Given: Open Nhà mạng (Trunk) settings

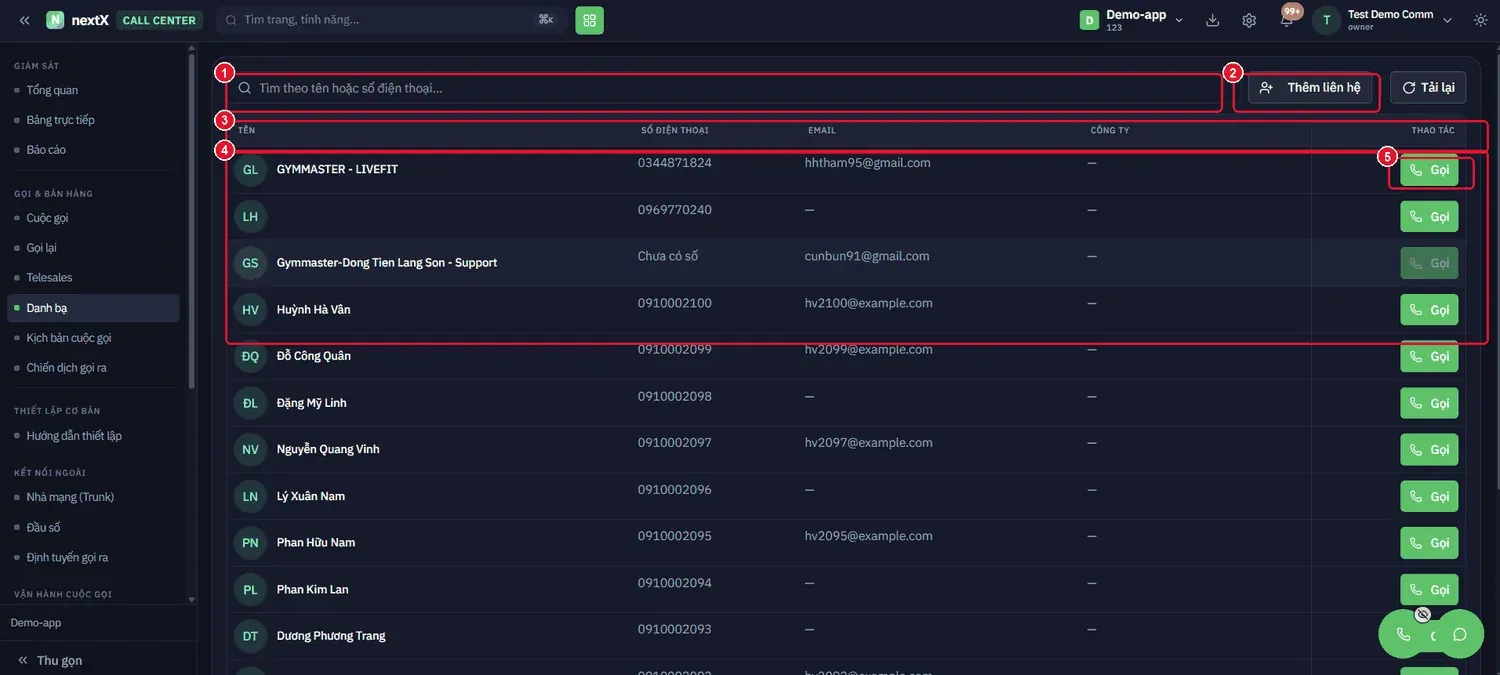Looking at the screenshot, I should click(71, 497).
